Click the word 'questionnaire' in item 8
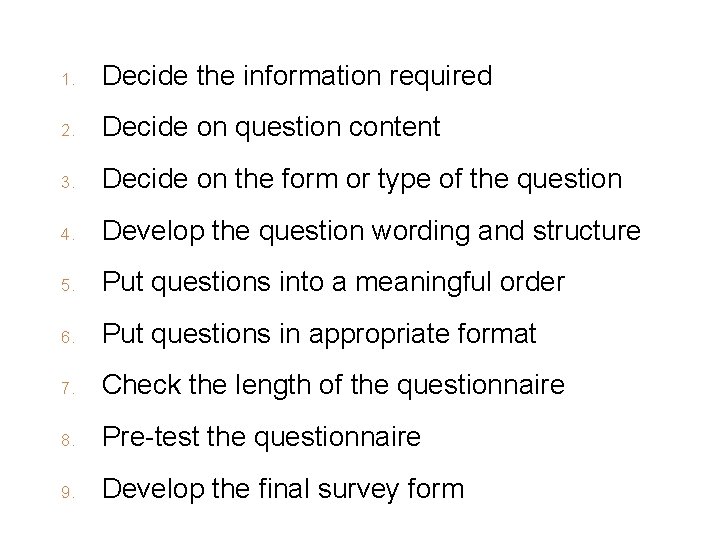 tap(338, 439)
